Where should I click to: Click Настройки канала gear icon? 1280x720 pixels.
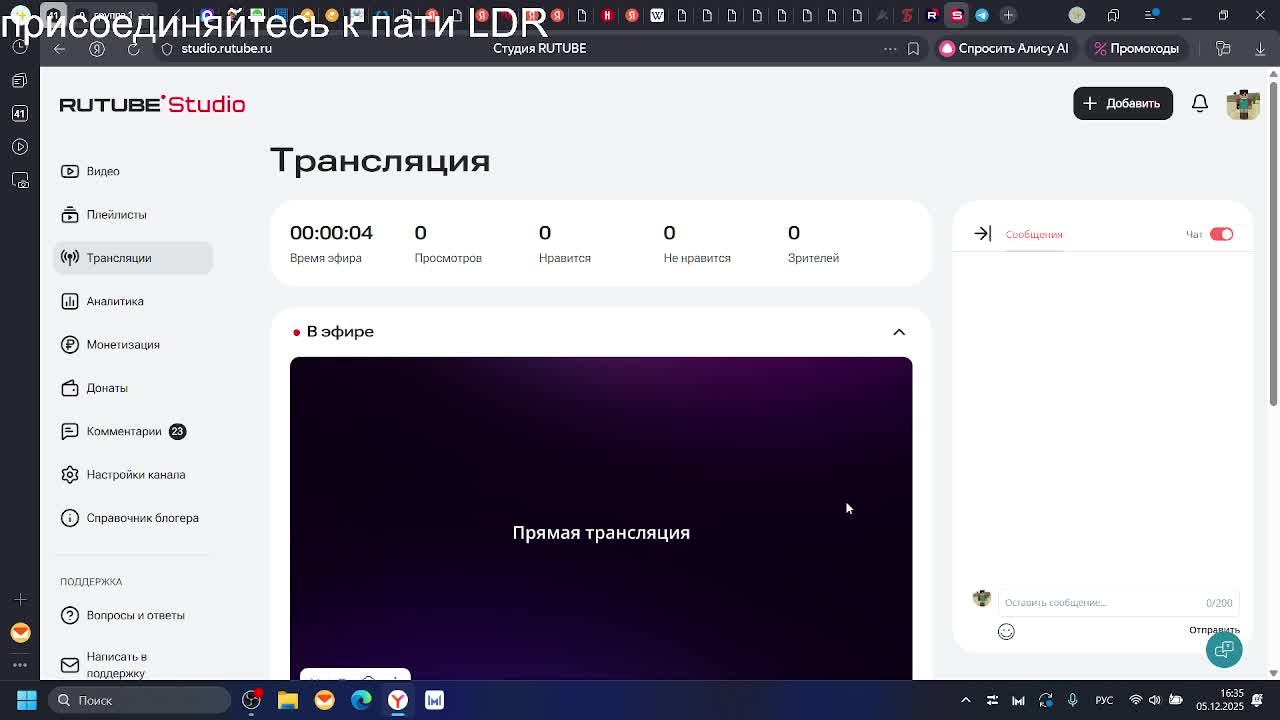pos(69,474)
